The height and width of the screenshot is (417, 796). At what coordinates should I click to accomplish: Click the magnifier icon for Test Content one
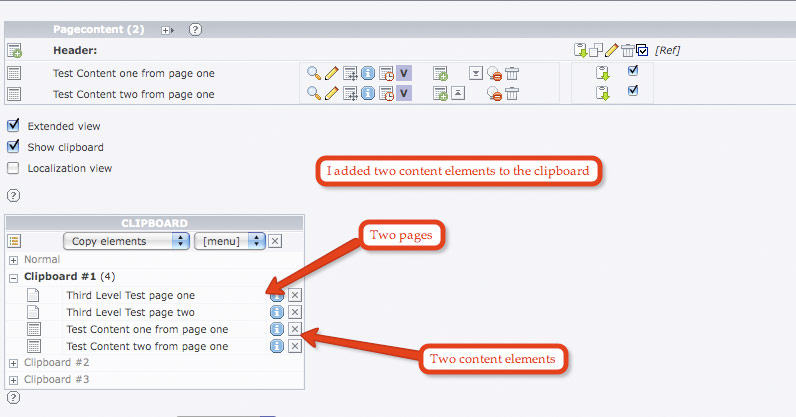click(x=313, y=73)
